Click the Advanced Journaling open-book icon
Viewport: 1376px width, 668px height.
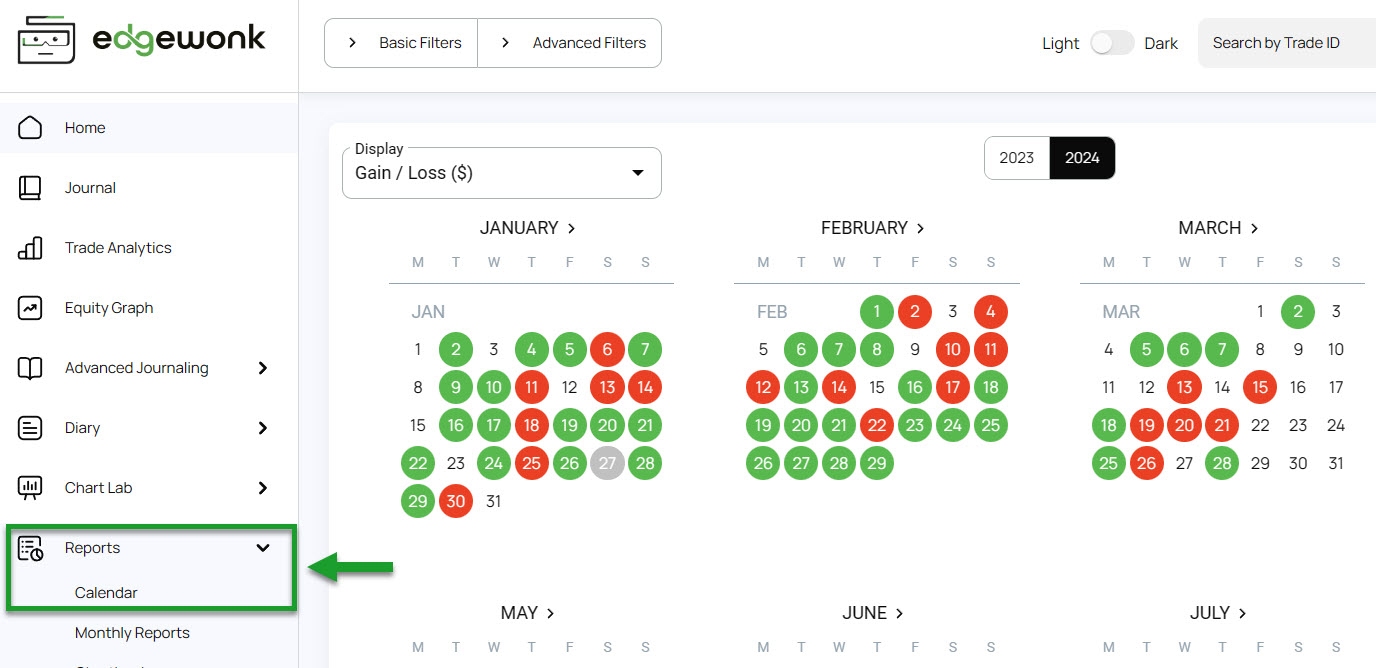point(30,368)
